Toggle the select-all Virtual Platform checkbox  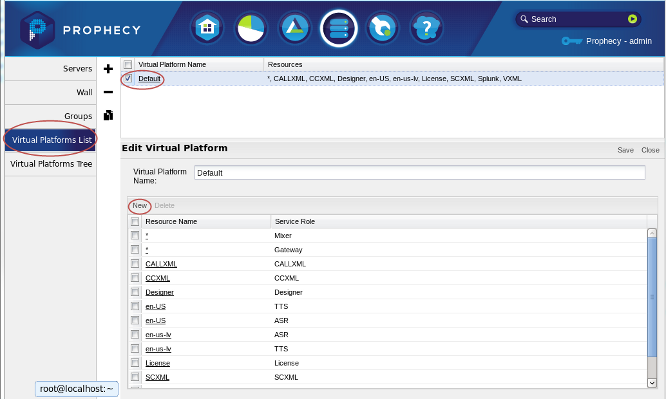127,65
